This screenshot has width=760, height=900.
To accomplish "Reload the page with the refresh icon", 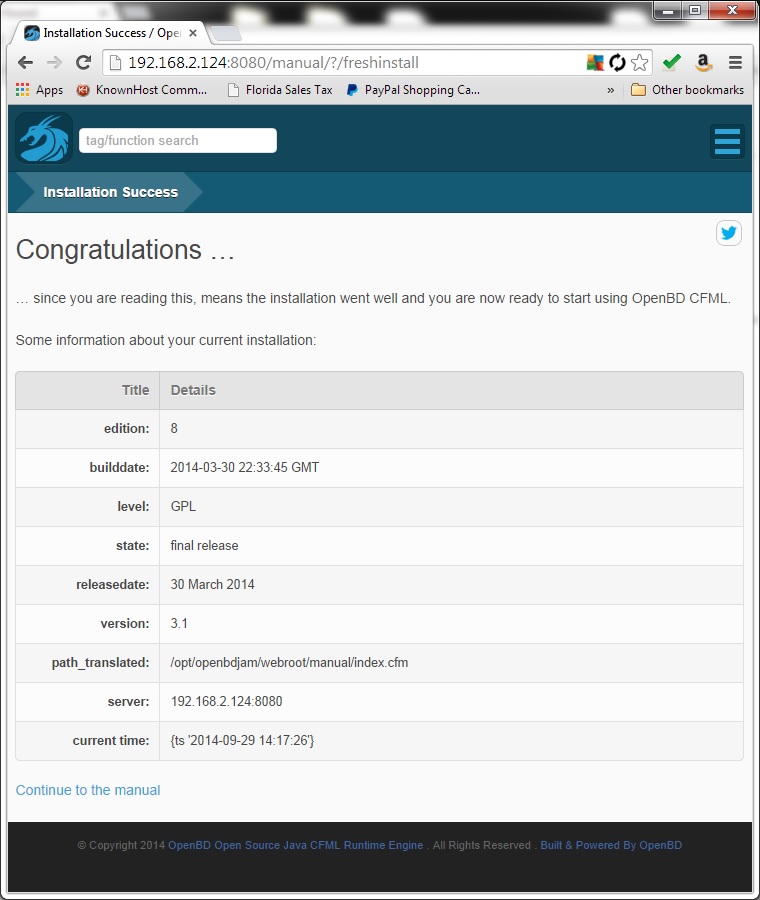I will 84,63.
